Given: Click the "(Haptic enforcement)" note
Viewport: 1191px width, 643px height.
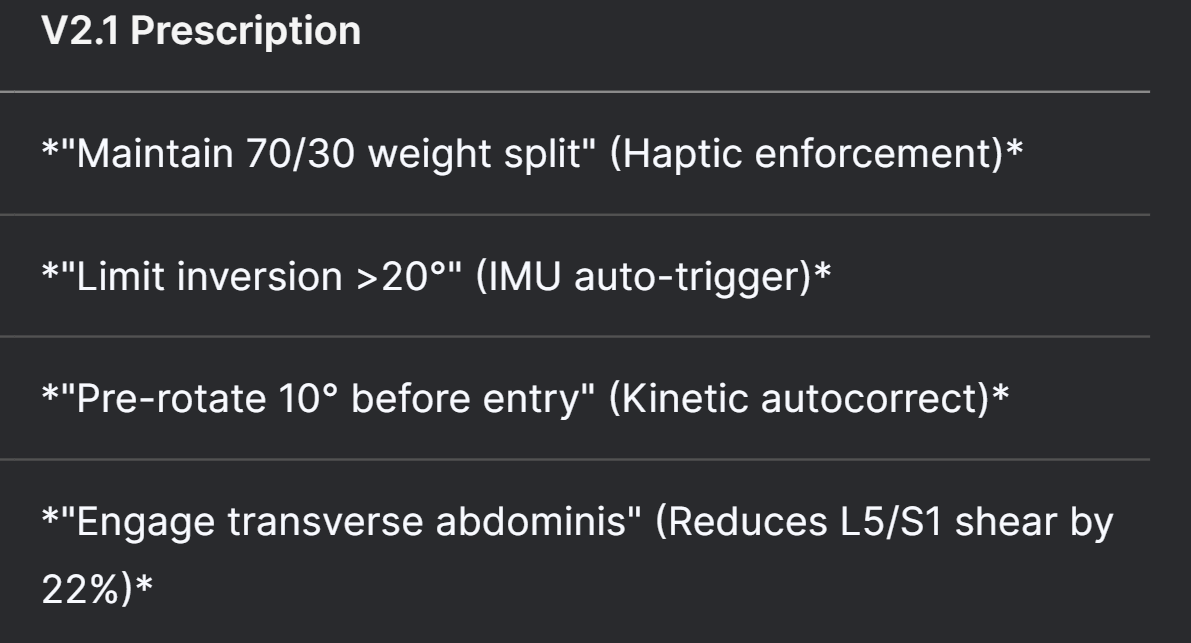Looking at the screenshot, I should [x=807, y=153].
